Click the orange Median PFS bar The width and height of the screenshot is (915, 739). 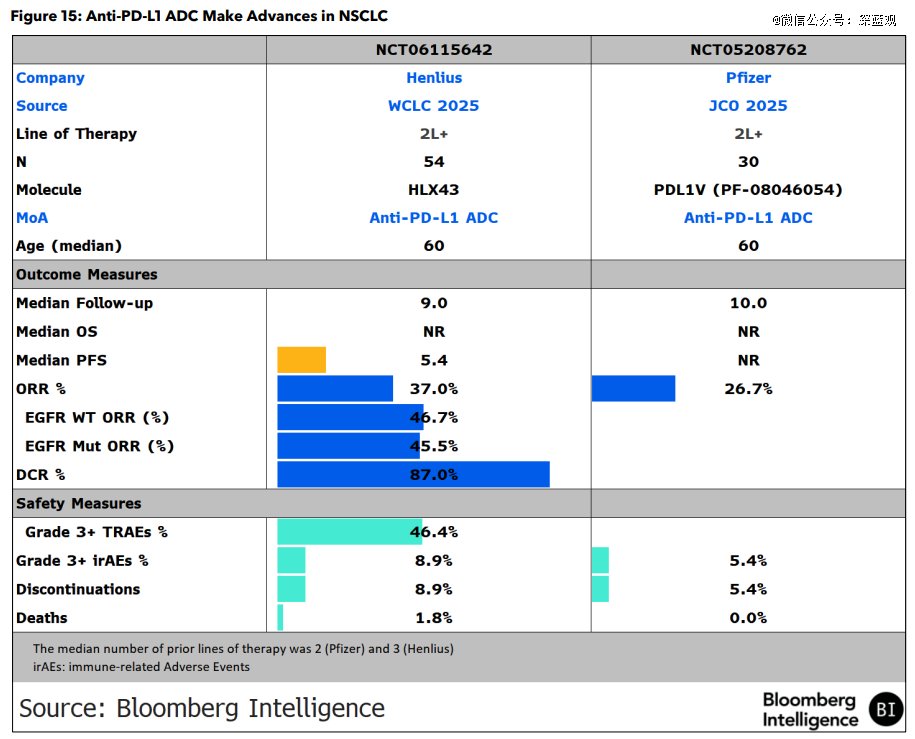point(302,360)
